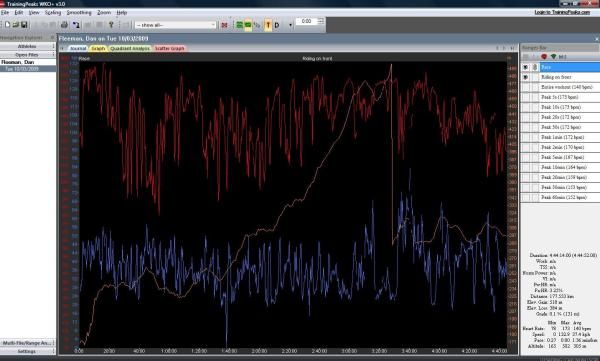Click the pin icon on Navigation Explorer

(x=52, y=38)
